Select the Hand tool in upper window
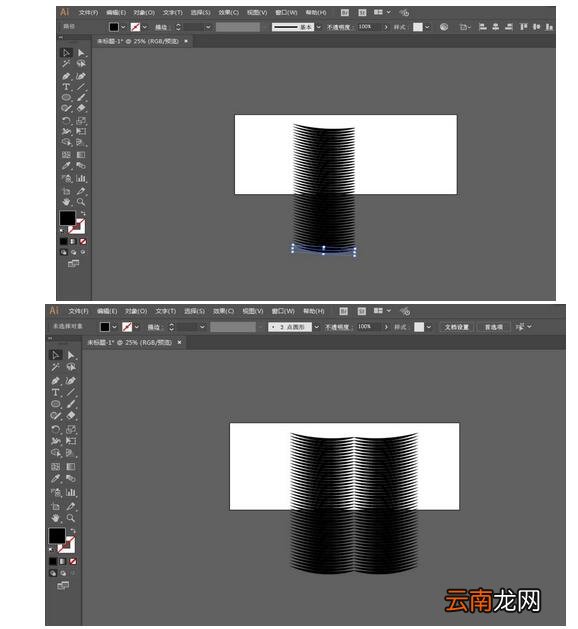578x629 pixels. (66, 201)
